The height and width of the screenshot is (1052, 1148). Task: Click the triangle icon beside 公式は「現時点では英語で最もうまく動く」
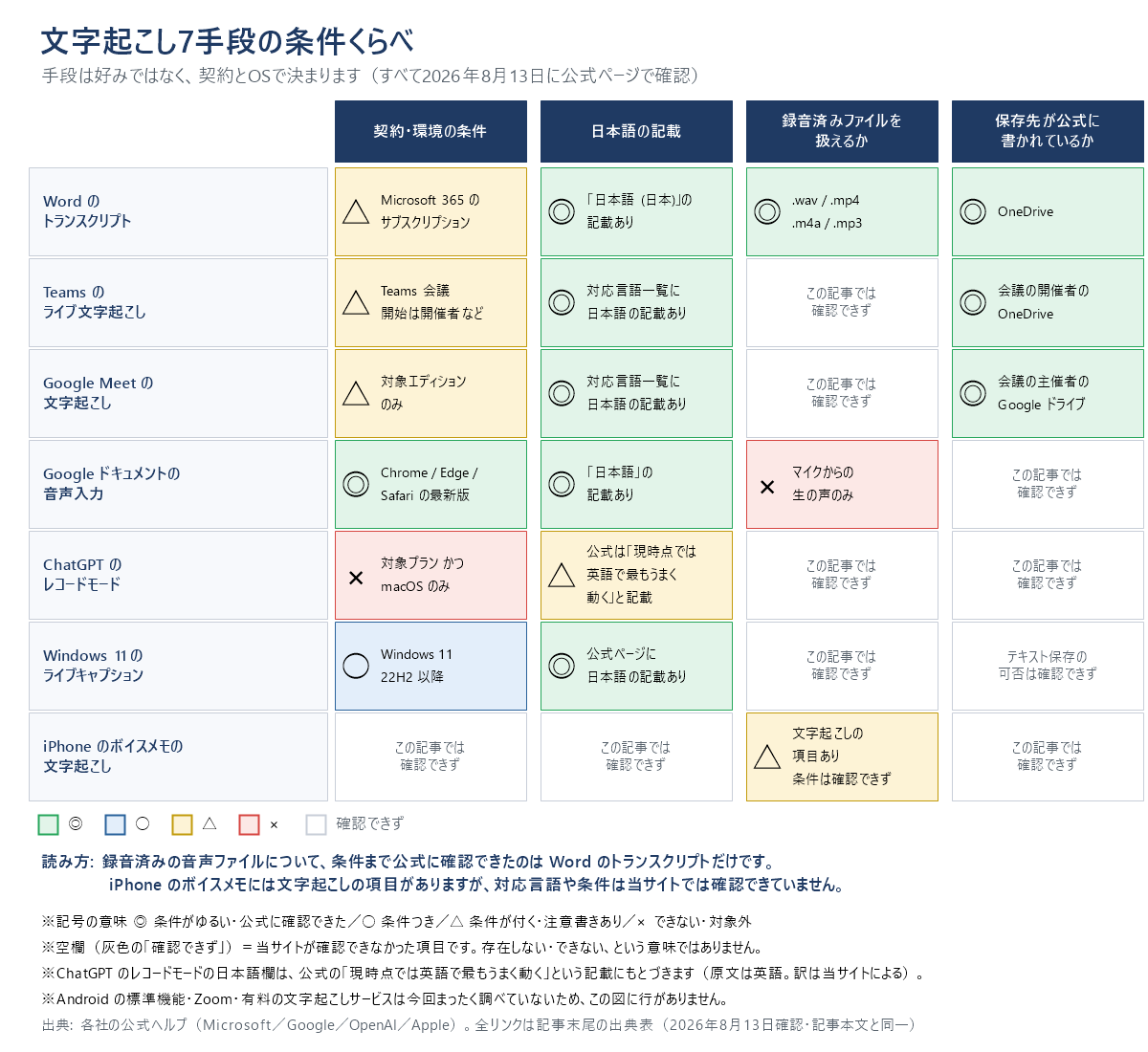[562, 575]
